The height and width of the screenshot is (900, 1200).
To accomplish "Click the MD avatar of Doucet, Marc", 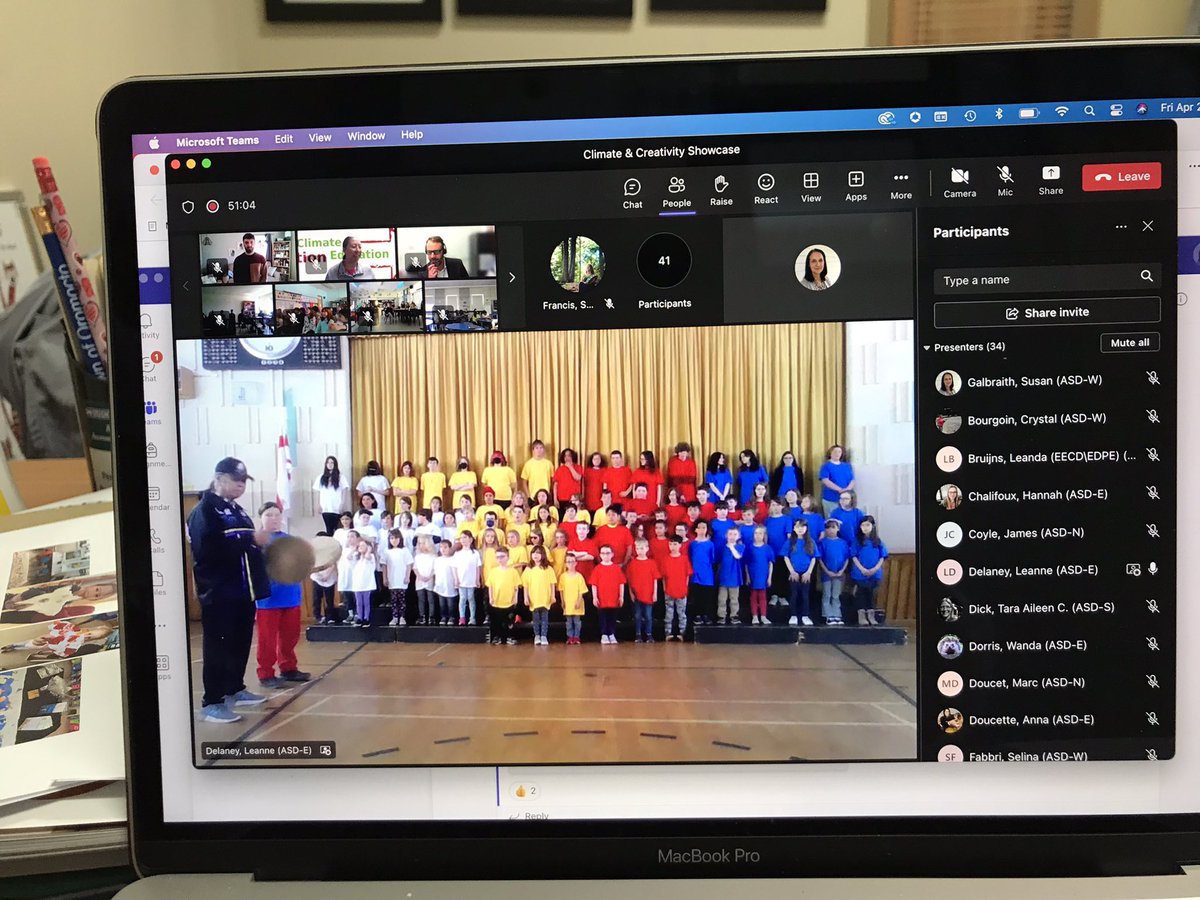I will [949, 684].
